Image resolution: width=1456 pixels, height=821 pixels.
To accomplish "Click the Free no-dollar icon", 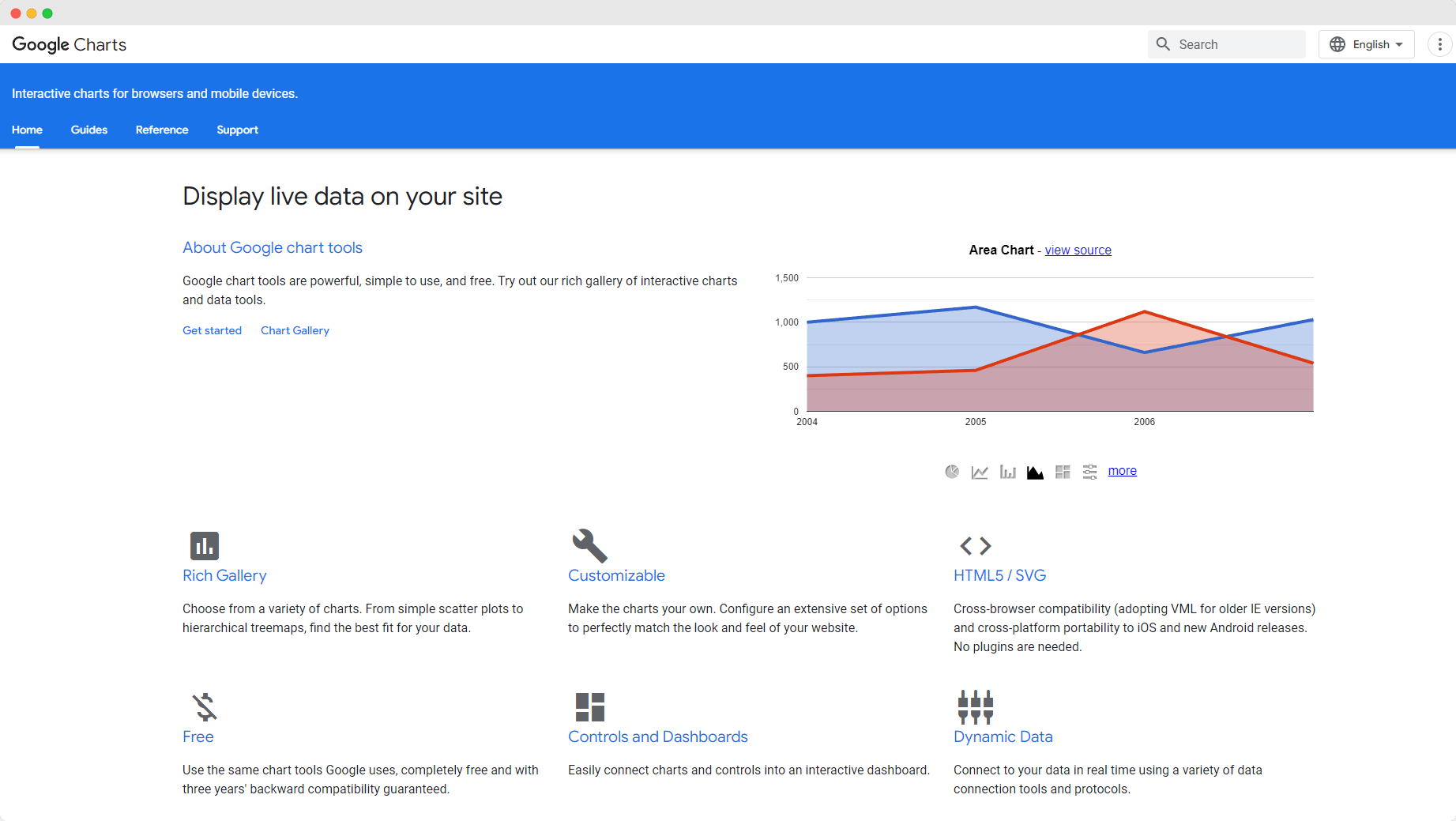I will click(x=205, y=707).
